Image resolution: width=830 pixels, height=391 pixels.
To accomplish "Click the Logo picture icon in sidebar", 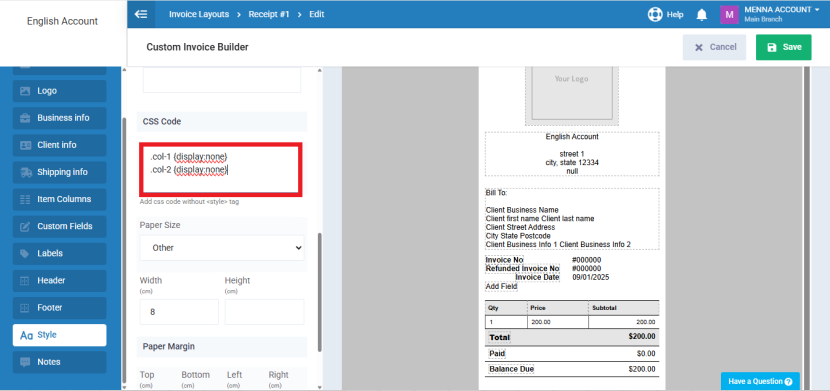I will [25, 91].
